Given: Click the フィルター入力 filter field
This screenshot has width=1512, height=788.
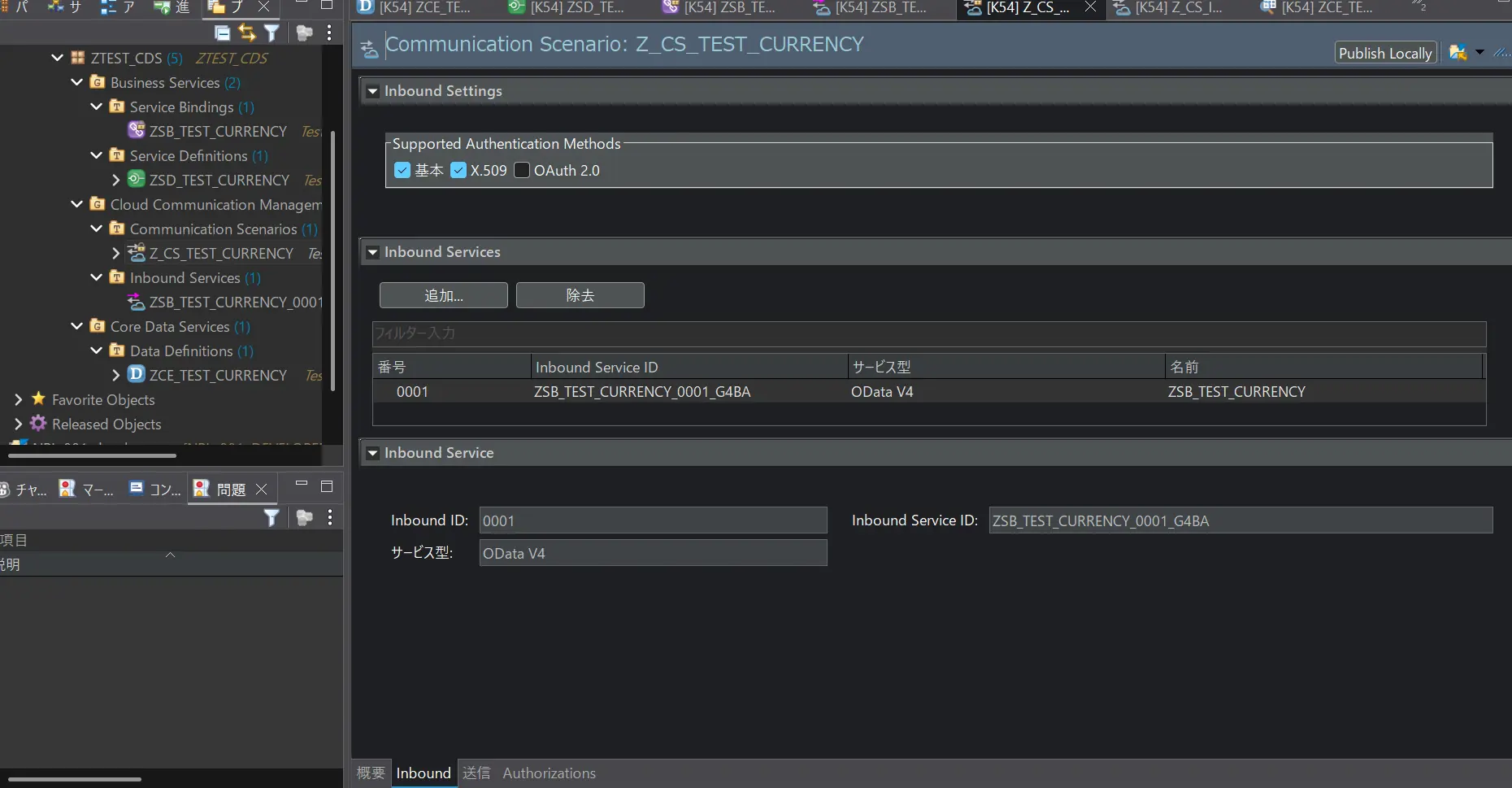Looking at the screenshot, I should tap(929, 333).
